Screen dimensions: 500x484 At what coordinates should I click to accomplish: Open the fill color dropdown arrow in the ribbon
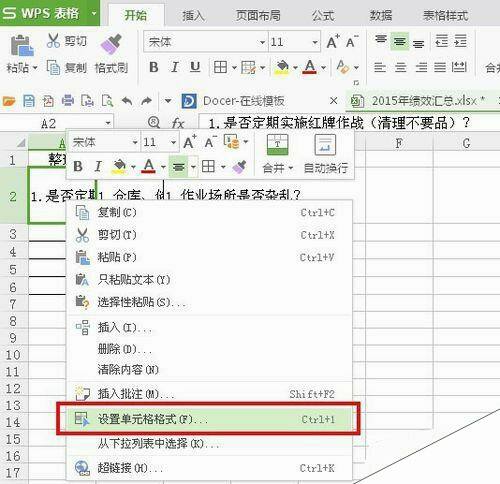[x=295, y=68]
